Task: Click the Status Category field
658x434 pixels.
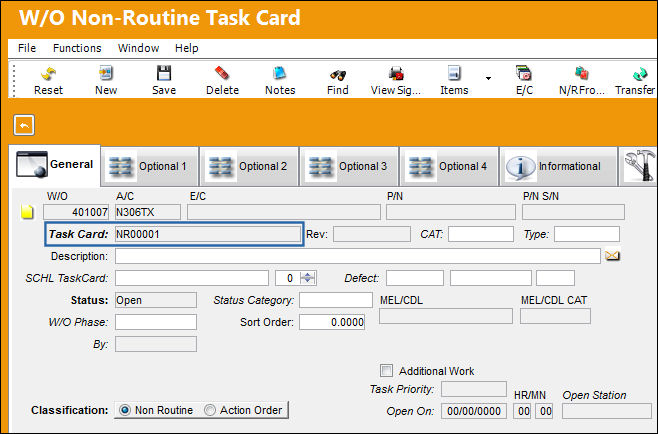Action: (336, 300)
